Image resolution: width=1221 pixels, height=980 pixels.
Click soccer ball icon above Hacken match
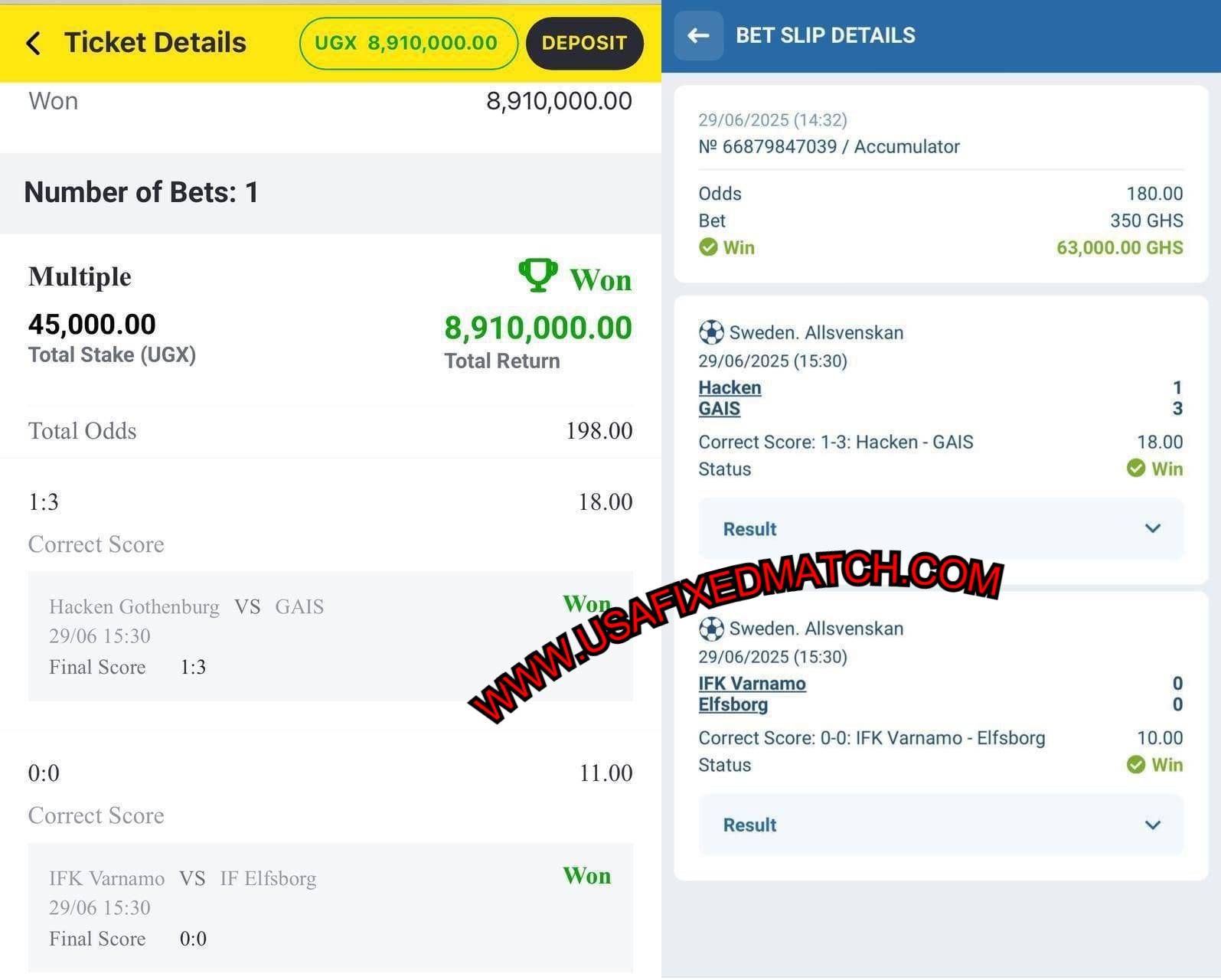point(711,332)
